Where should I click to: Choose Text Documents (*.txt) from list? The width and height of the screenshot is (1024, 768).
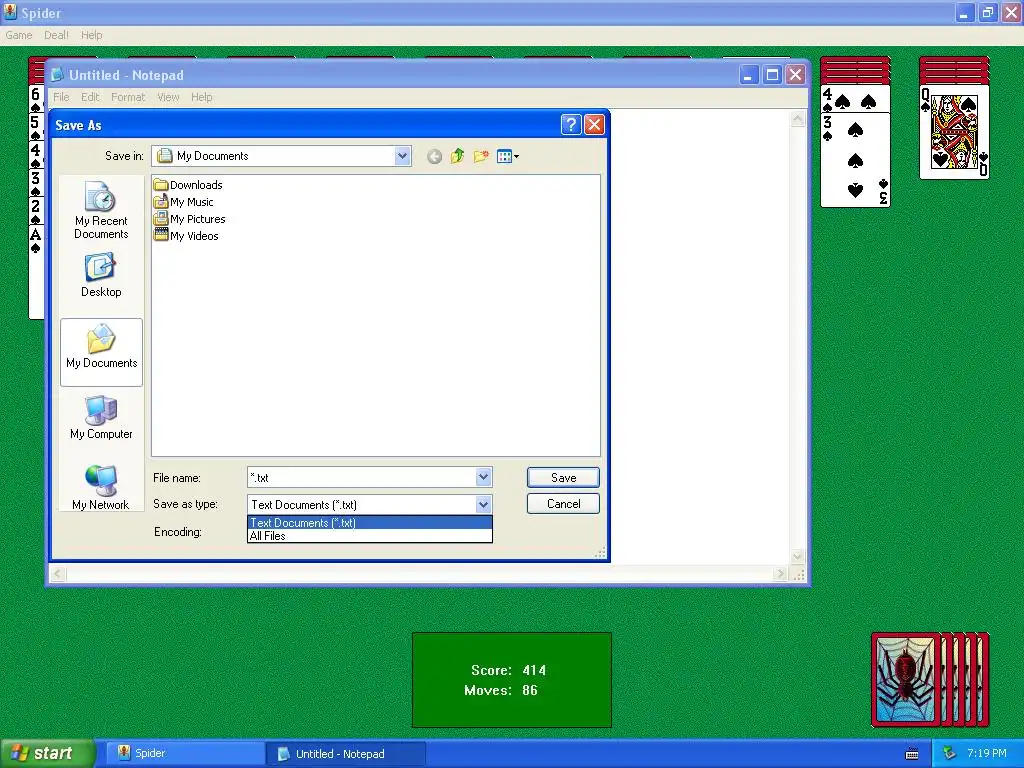pyautogui.click(x=370, y=522)
